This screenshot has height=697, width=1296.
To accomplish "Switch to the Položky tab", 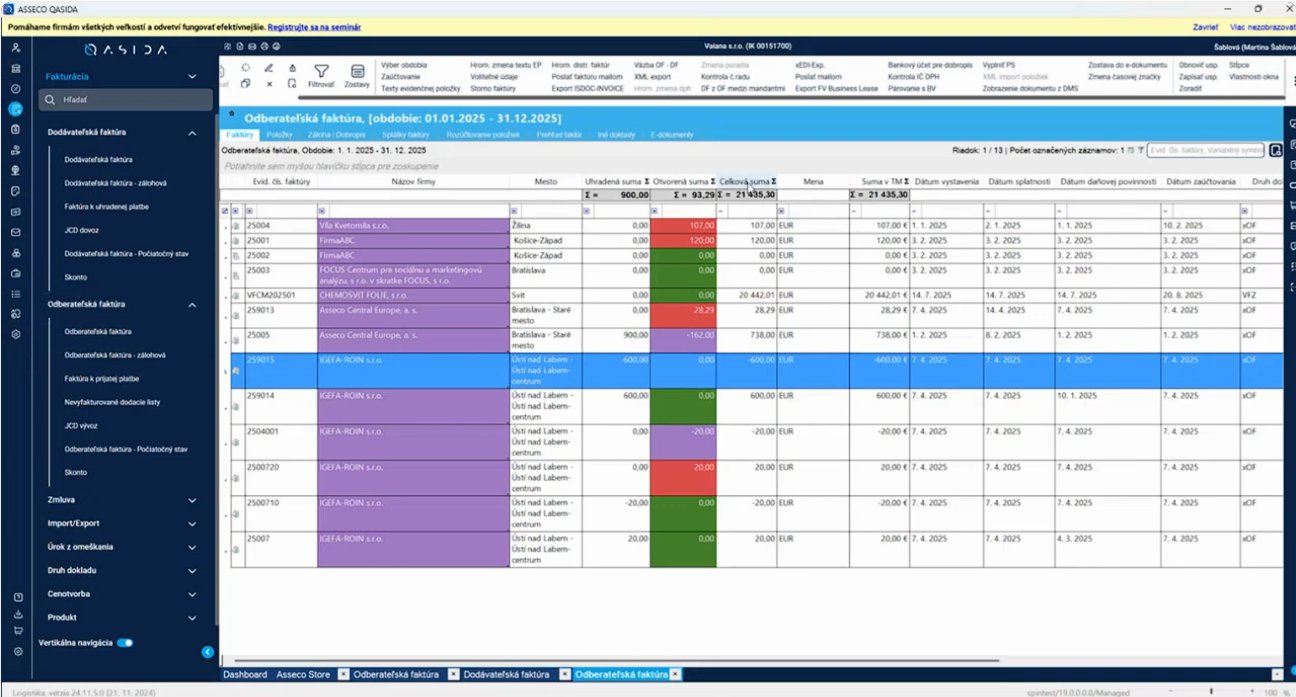I will click(279, 134).
